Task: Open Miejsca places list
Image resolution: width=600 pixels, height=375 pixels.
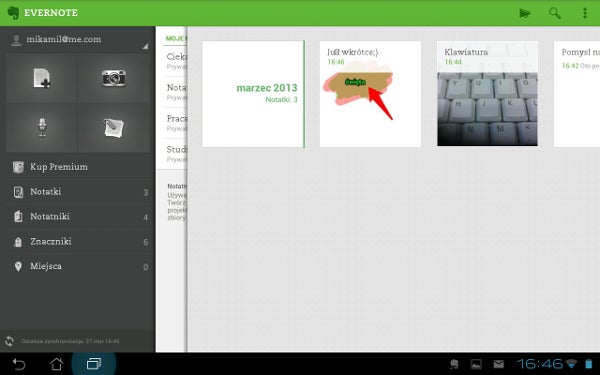Action: pos(78,266)
